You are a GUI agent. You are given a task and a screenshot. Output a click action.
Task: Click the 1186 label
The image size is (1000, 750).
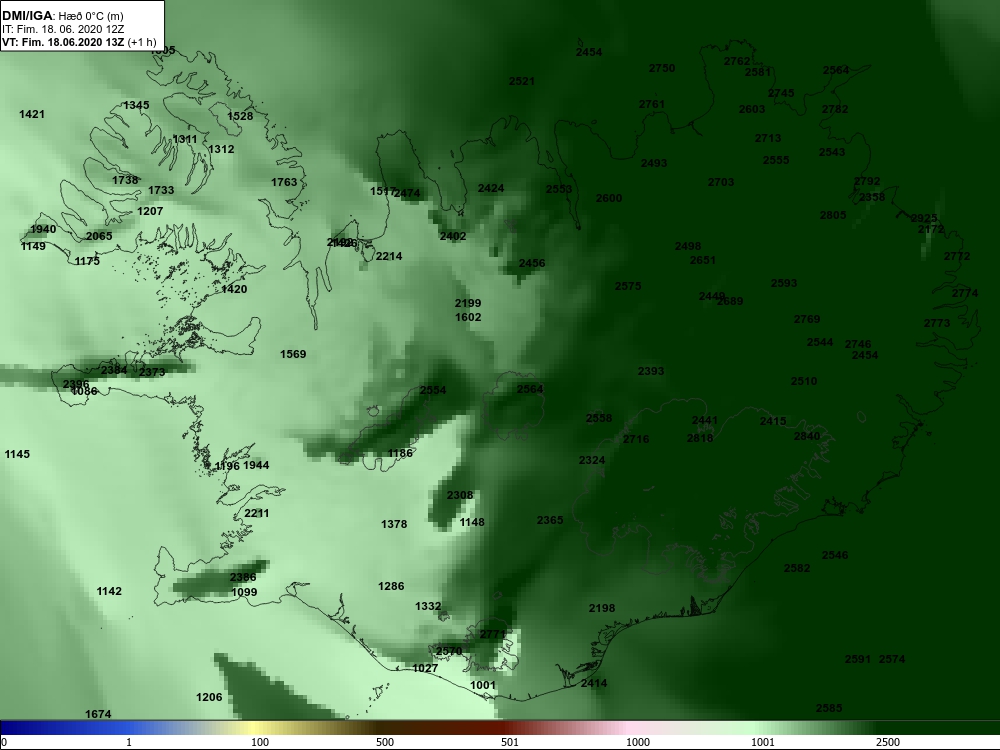pos(401,453)
